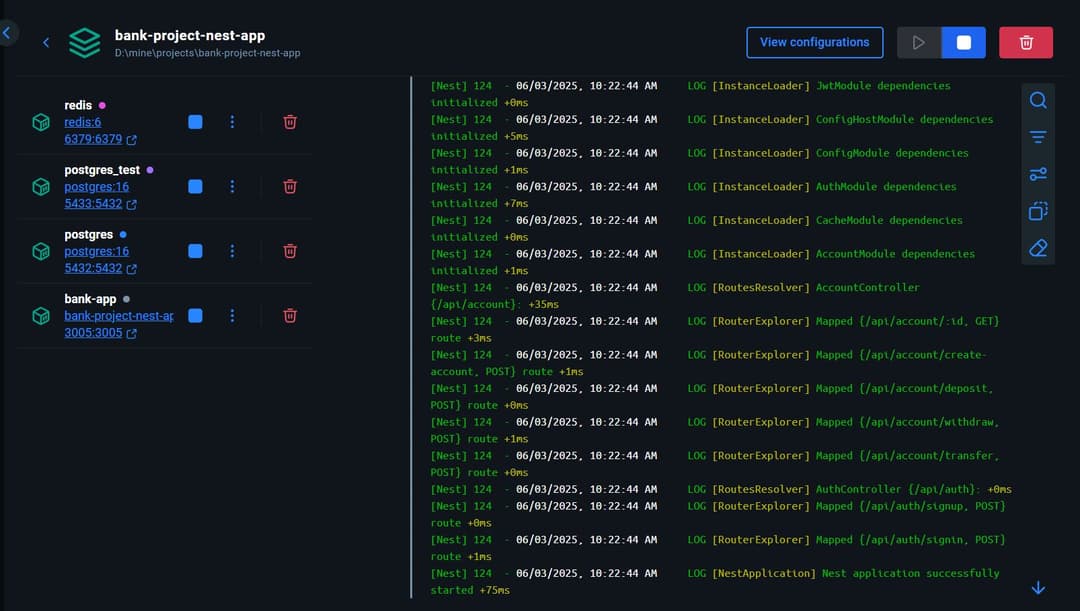Stop the redis container
Screen dimensions: 1080x611
[x=195, y=122]
